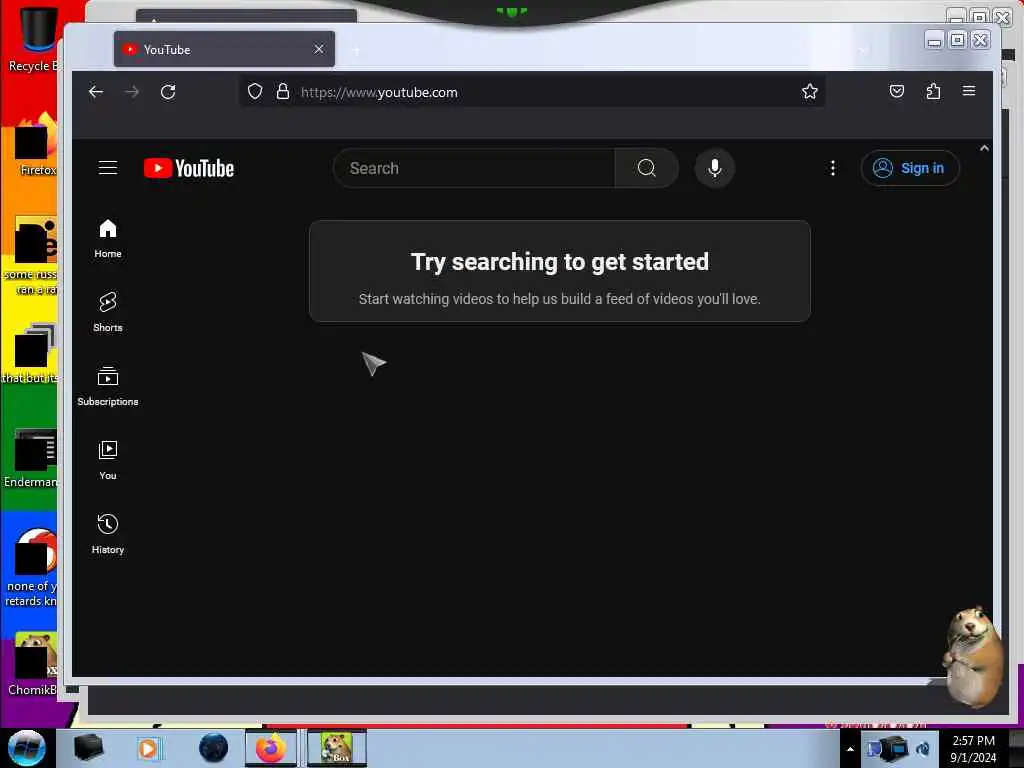Open media player taskbar icon
The width and height of the screenshot is (1024, 768).
click(149, 748)
